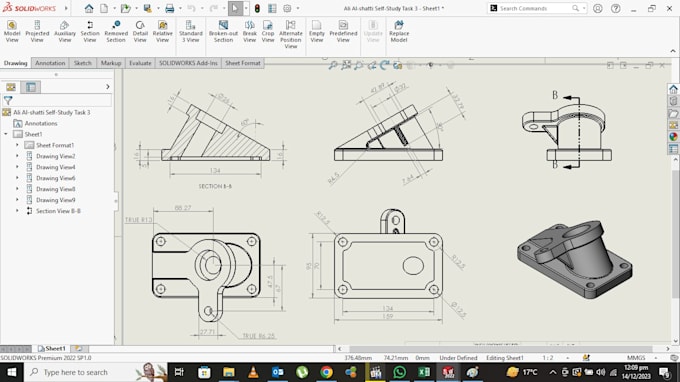This screenshot has height=382, width=680.
Task: Choose the Broken-out Section tool
Action: click(223, 32)
